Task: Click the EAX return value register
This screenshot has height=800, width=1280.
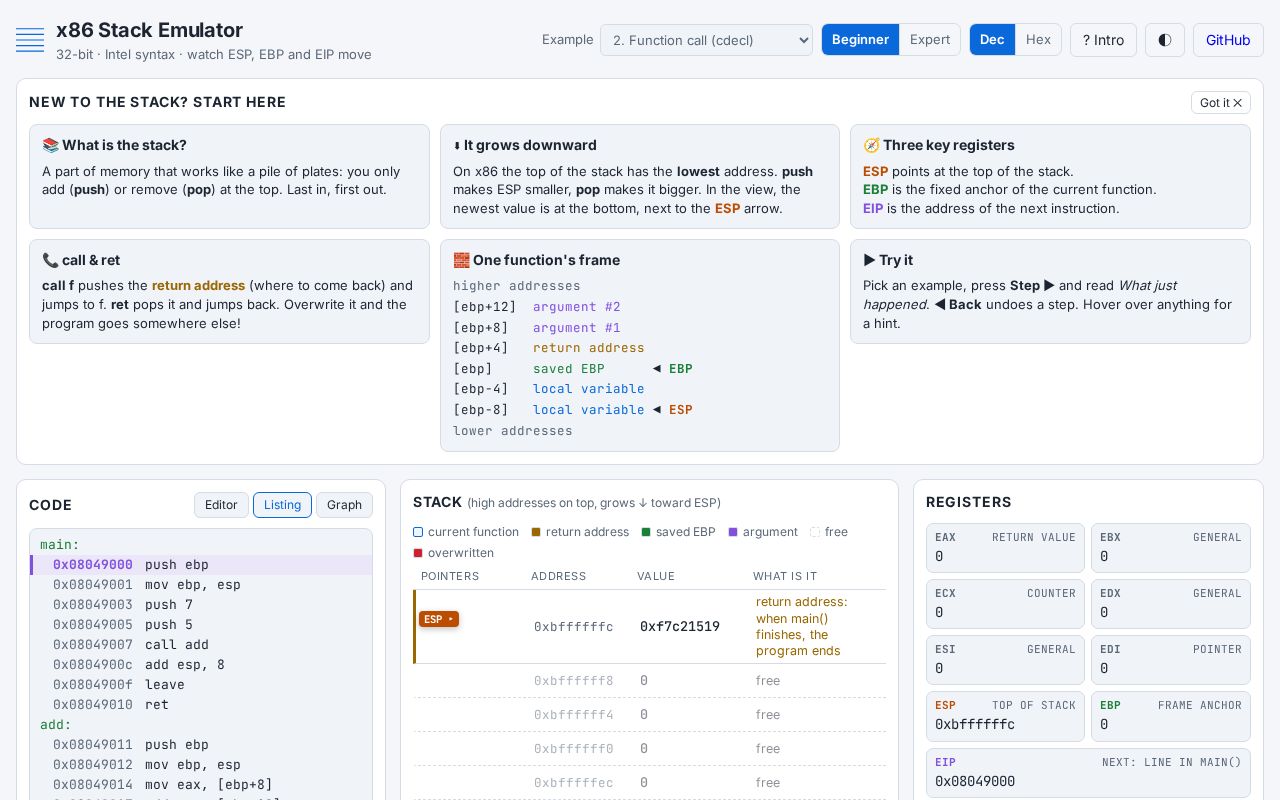Action: tap(1005, 547)
